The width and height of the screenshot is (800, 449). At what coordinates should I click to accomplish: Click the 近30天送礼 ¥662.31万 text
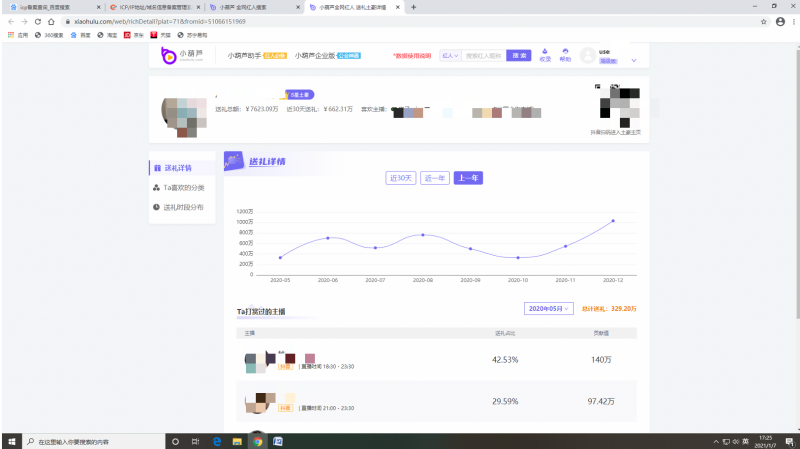[x=319, y=109]
